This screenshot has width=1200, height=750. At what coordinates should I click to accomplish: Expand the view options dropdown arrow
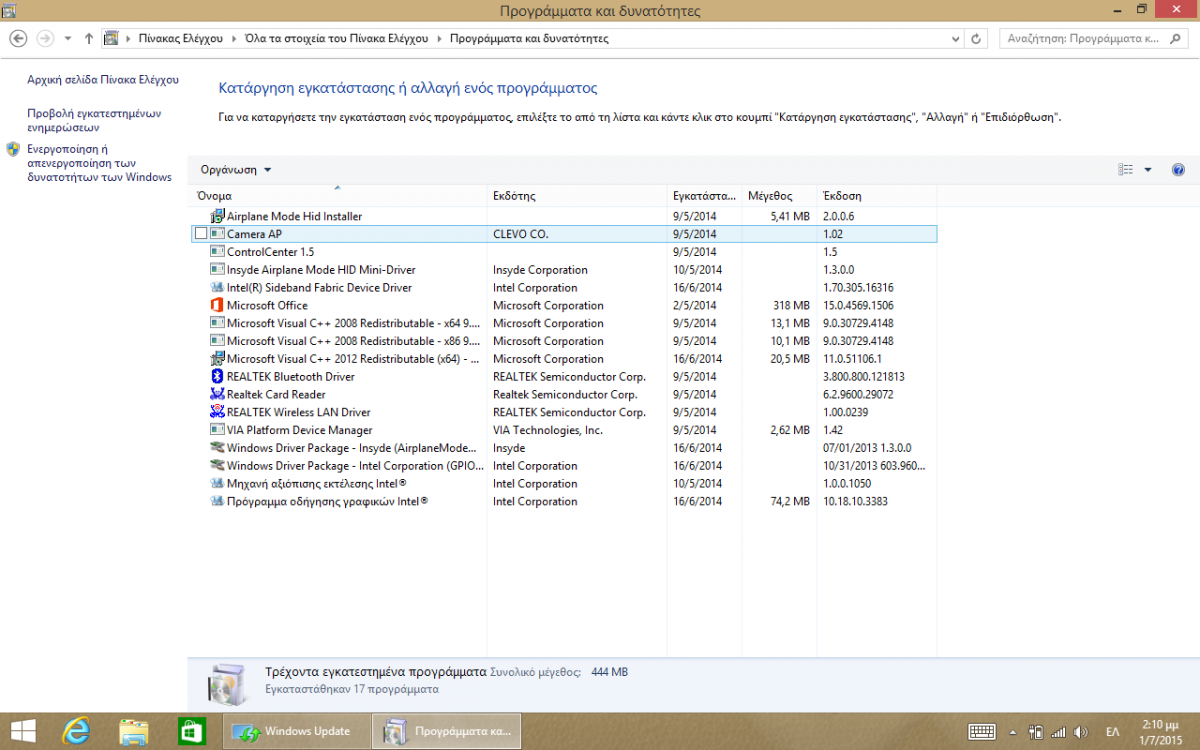click(x=1148, y=170)
